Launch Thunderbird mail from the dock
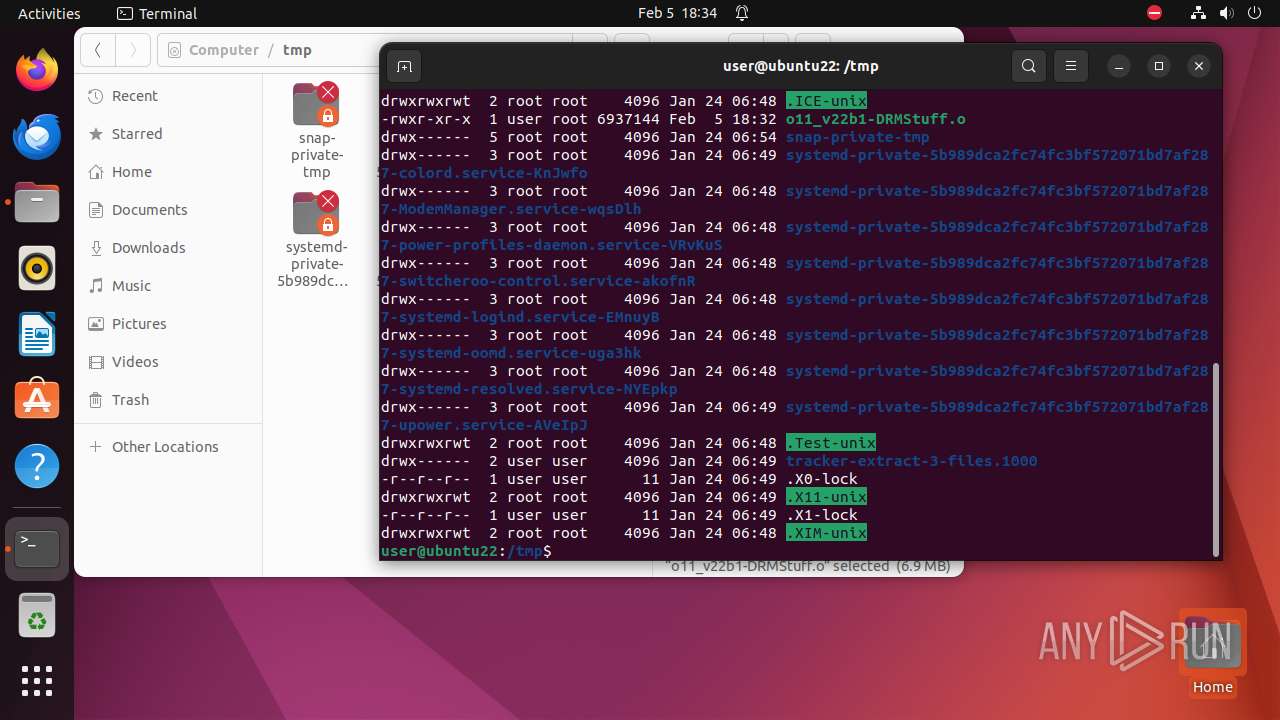Screen dimensions: 1280x720 37,137
